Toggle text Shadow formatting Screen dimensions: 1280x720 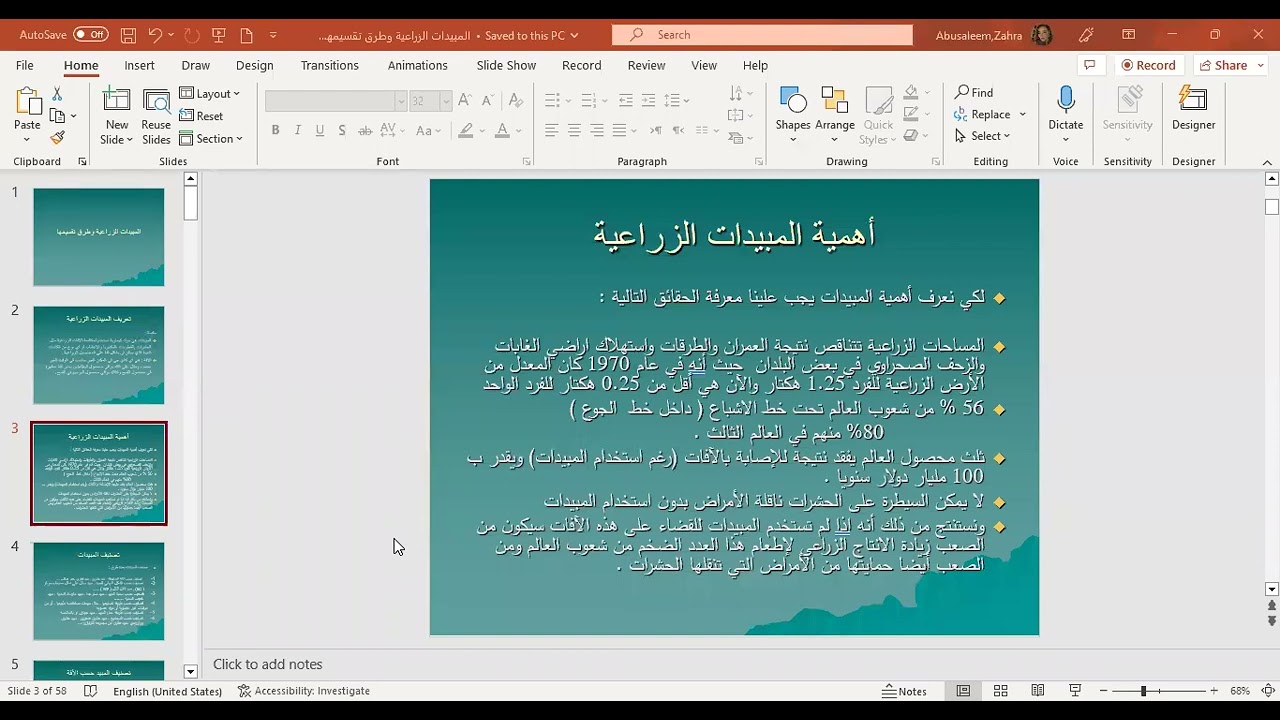click(342, 131)
